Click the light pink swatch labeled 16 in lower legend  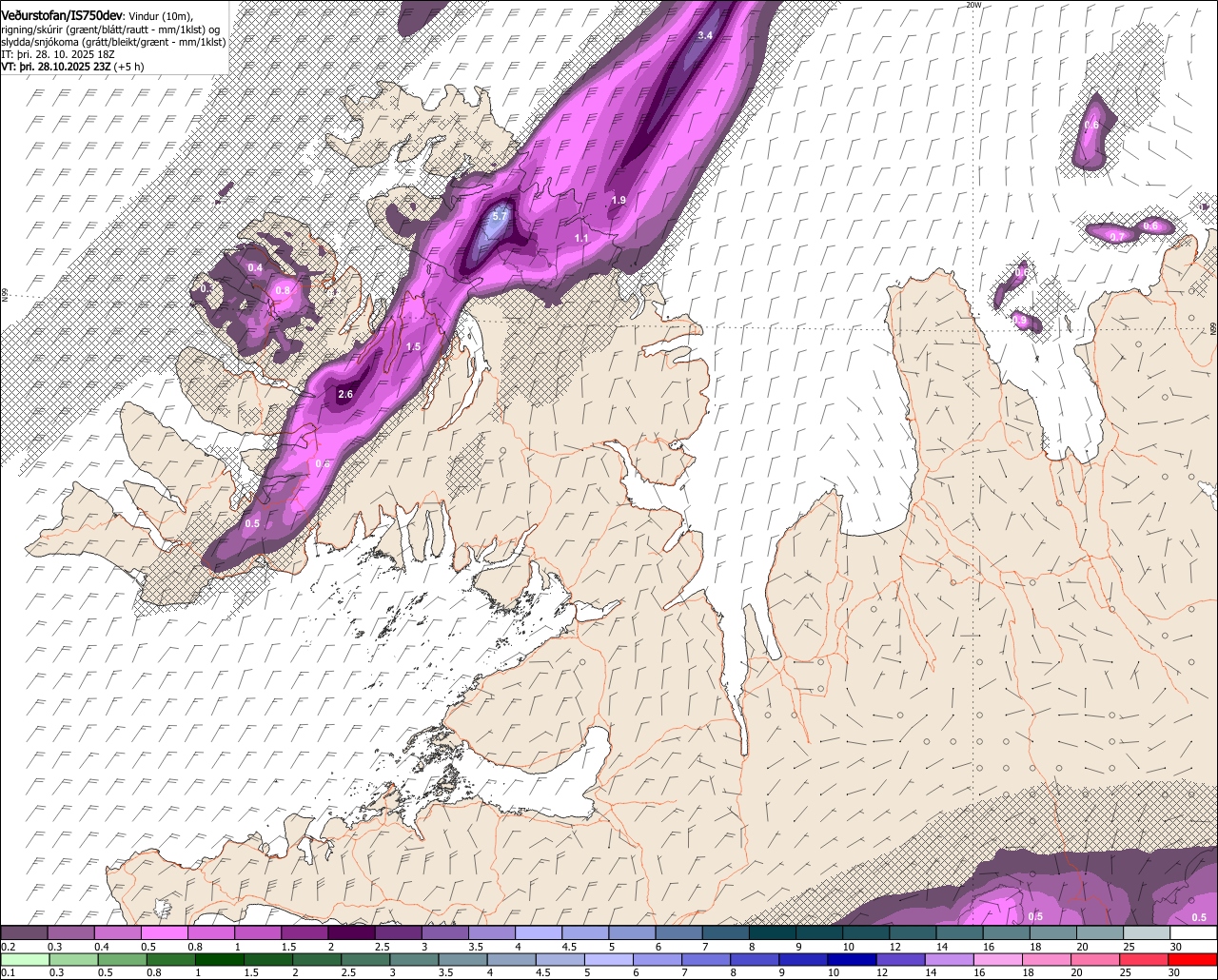999,959
